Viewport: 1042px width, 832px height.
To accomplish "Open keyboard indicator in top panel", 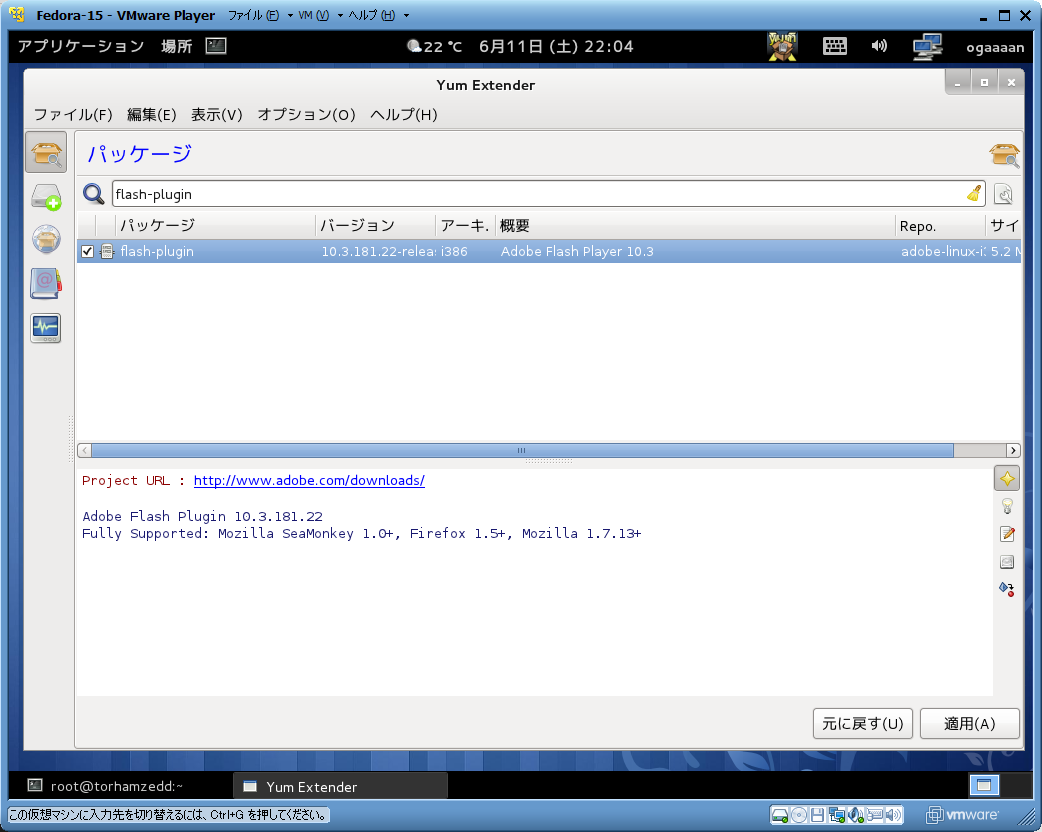I will (x=835, y=46).
